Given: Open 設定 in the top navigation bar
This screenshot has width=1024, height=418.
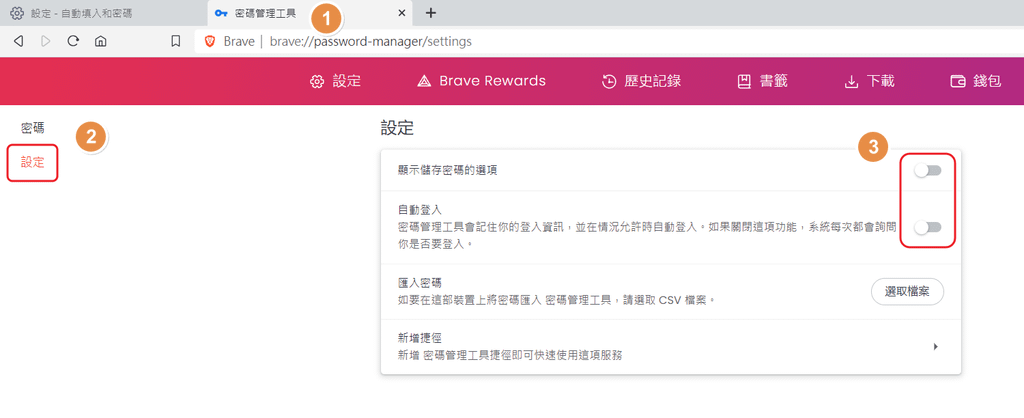Looking at the screenshot, I should [335, 82].
